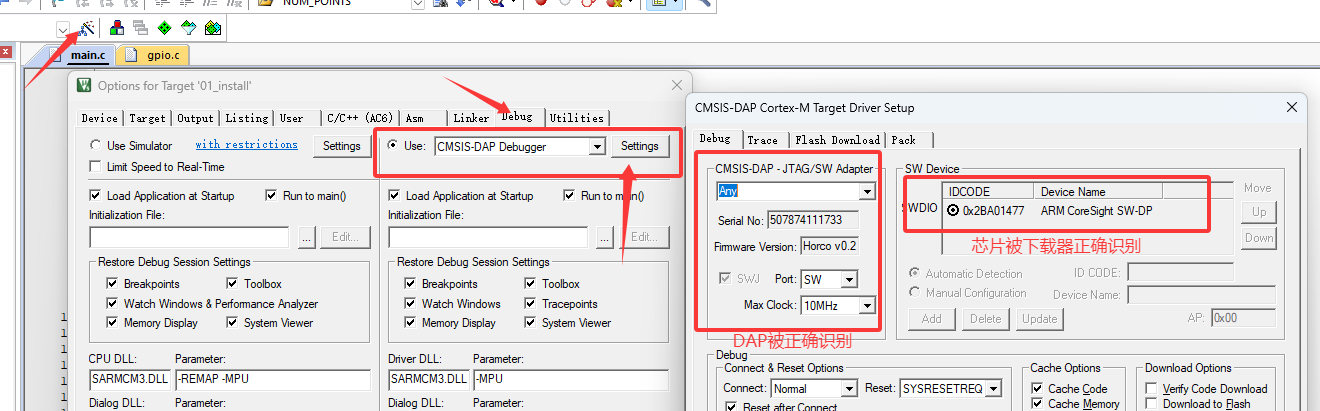Toggle driver-side Watch Windows checkbox

411,304
